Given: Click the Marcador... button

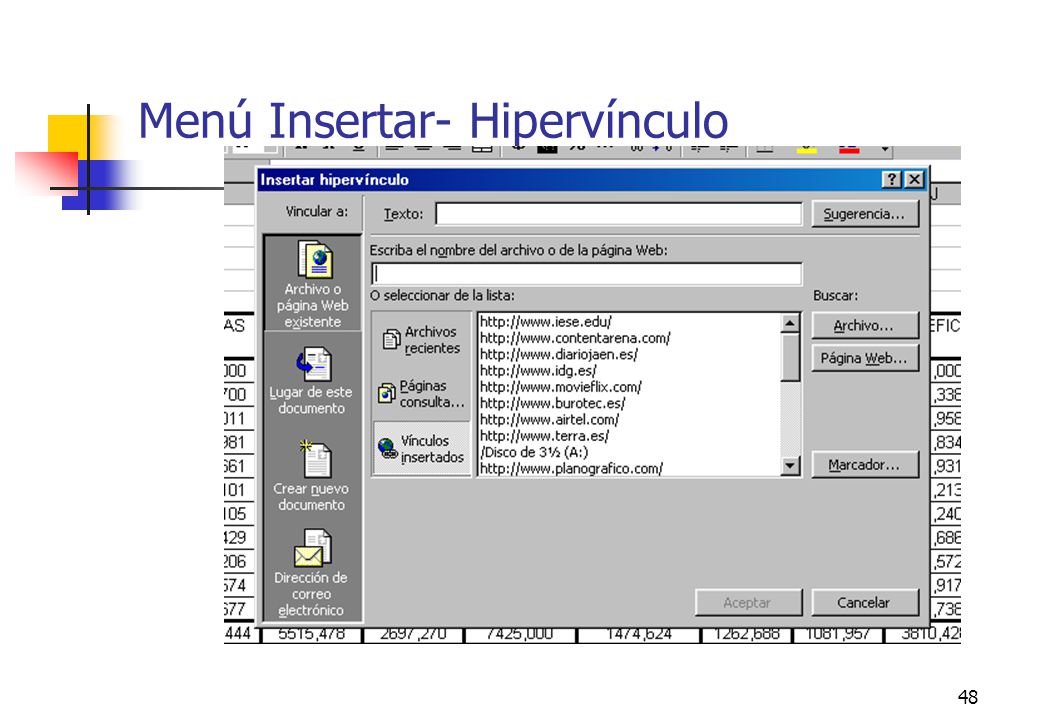Looking at the screenshot, I should 865,465.
